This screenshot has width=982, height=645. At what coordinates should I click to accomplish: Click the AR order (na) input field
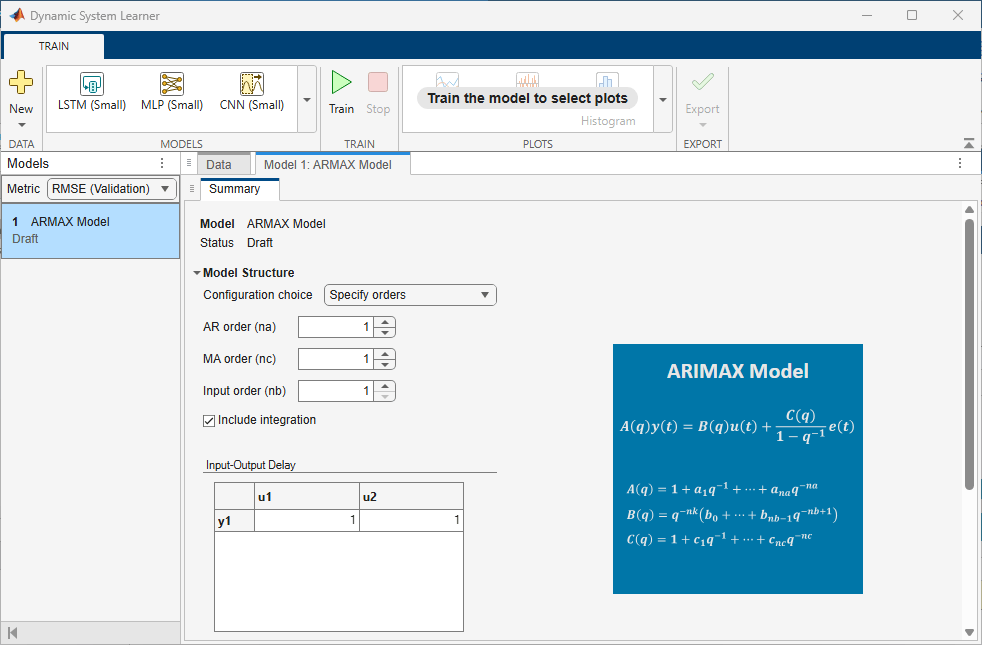pos(336,327)
